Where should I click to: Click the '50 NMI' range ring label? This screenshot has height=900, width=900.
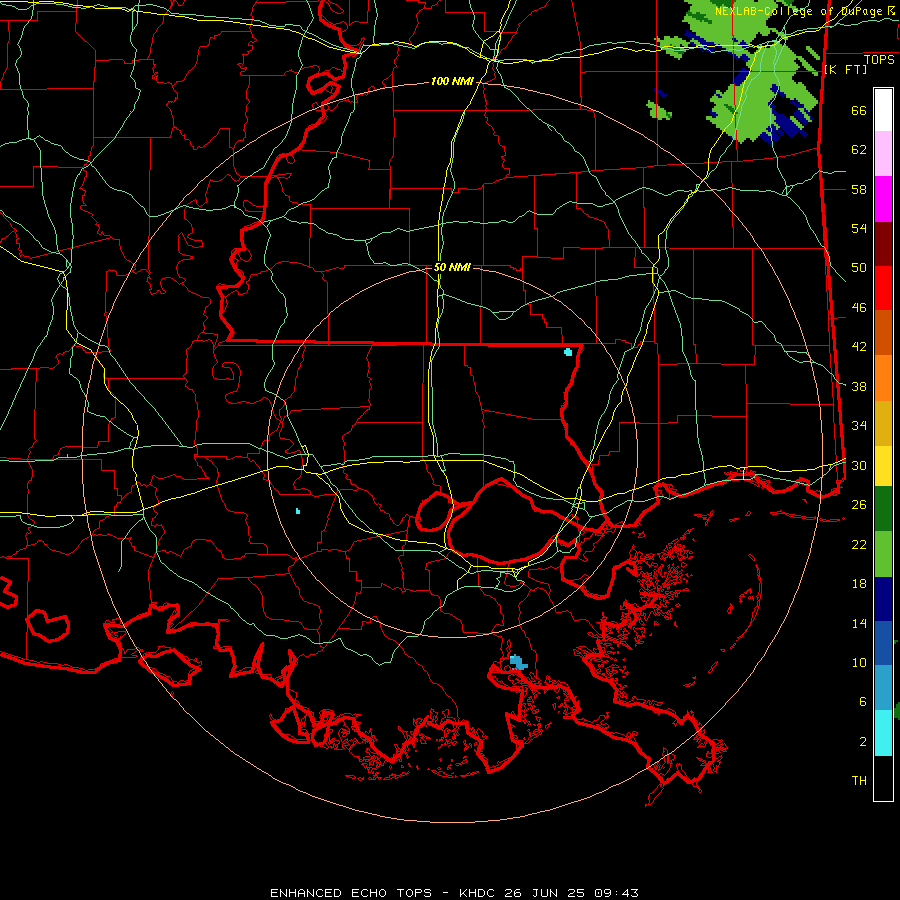coord(452,267)
